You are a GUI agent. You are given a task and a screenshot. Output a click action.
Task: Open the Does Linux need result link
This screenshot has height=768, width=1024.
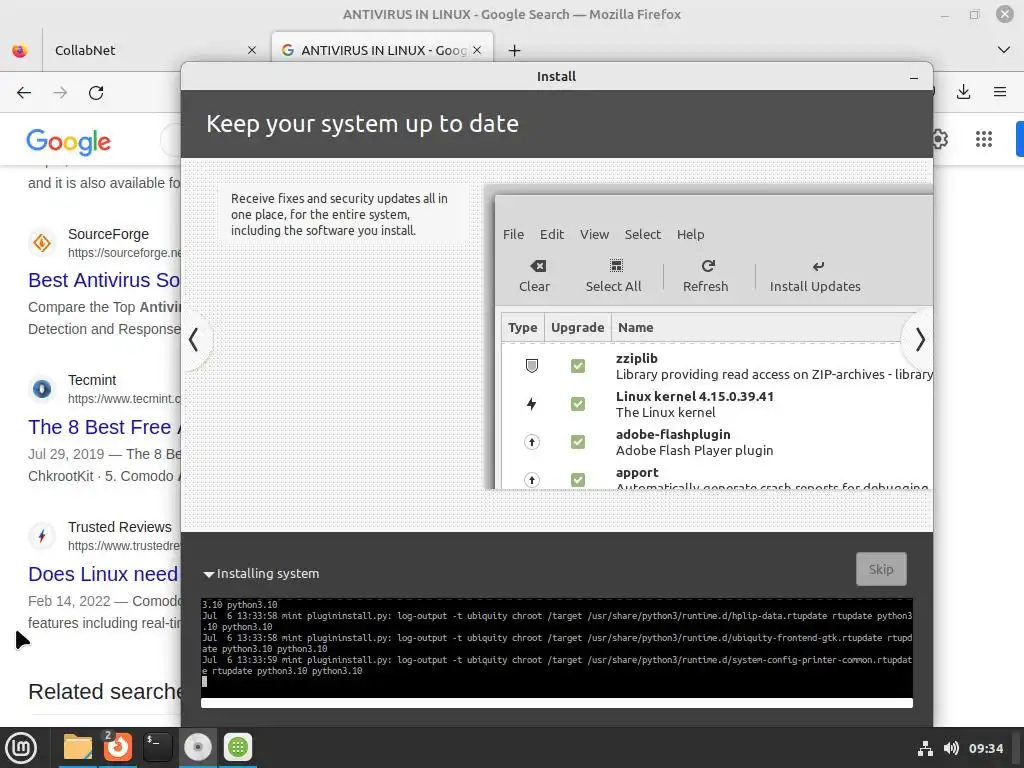coord(104,574)
